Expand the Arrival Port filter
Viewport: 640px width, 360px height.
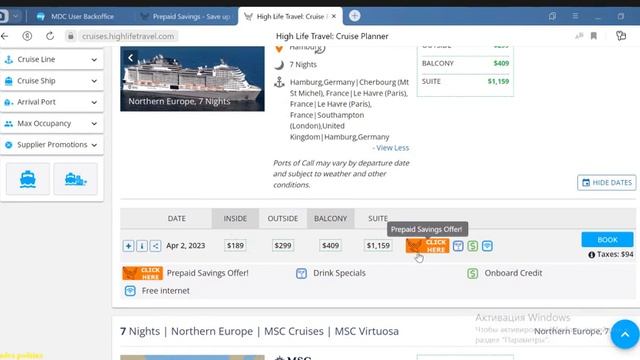click(x=51, y=102)
